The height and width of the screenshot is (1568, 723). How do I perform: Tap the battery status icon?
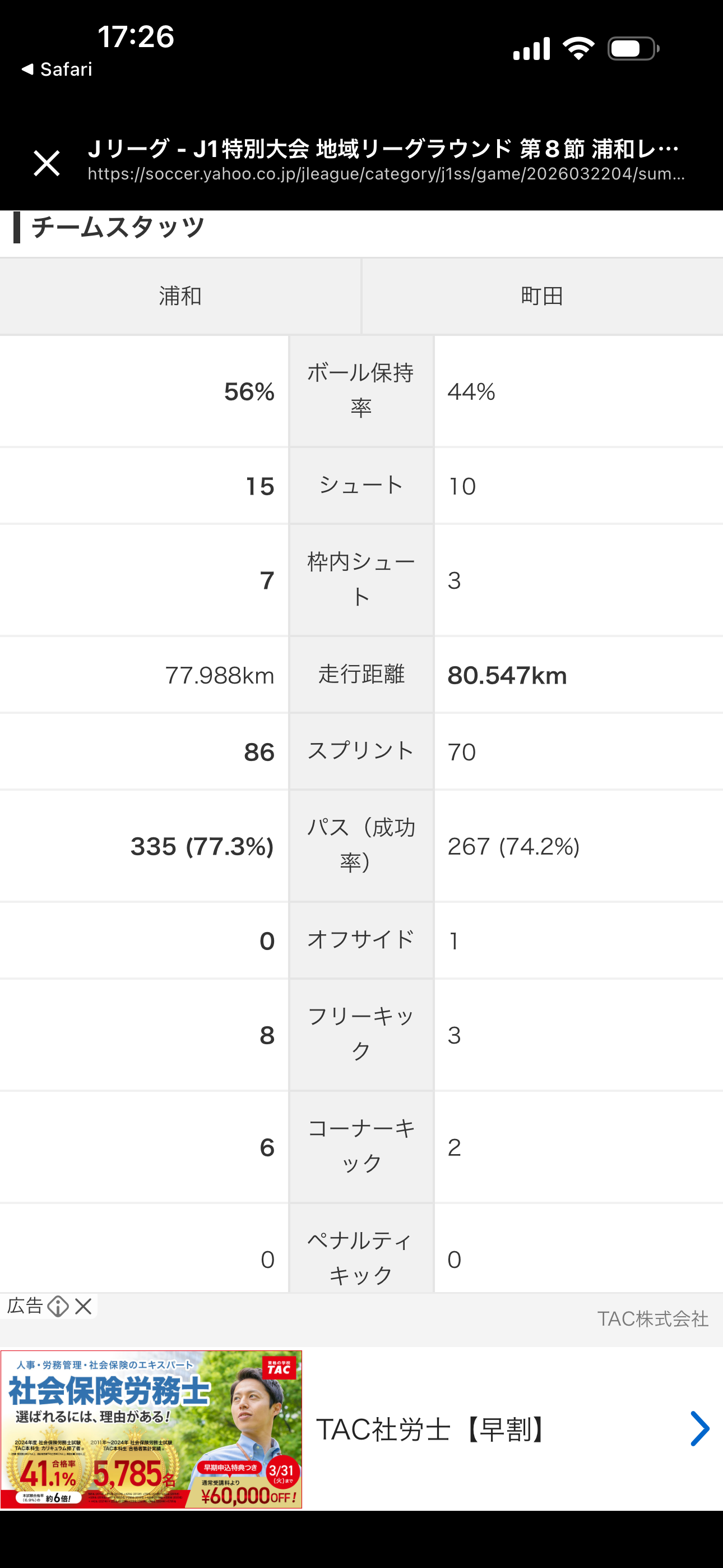633,49
